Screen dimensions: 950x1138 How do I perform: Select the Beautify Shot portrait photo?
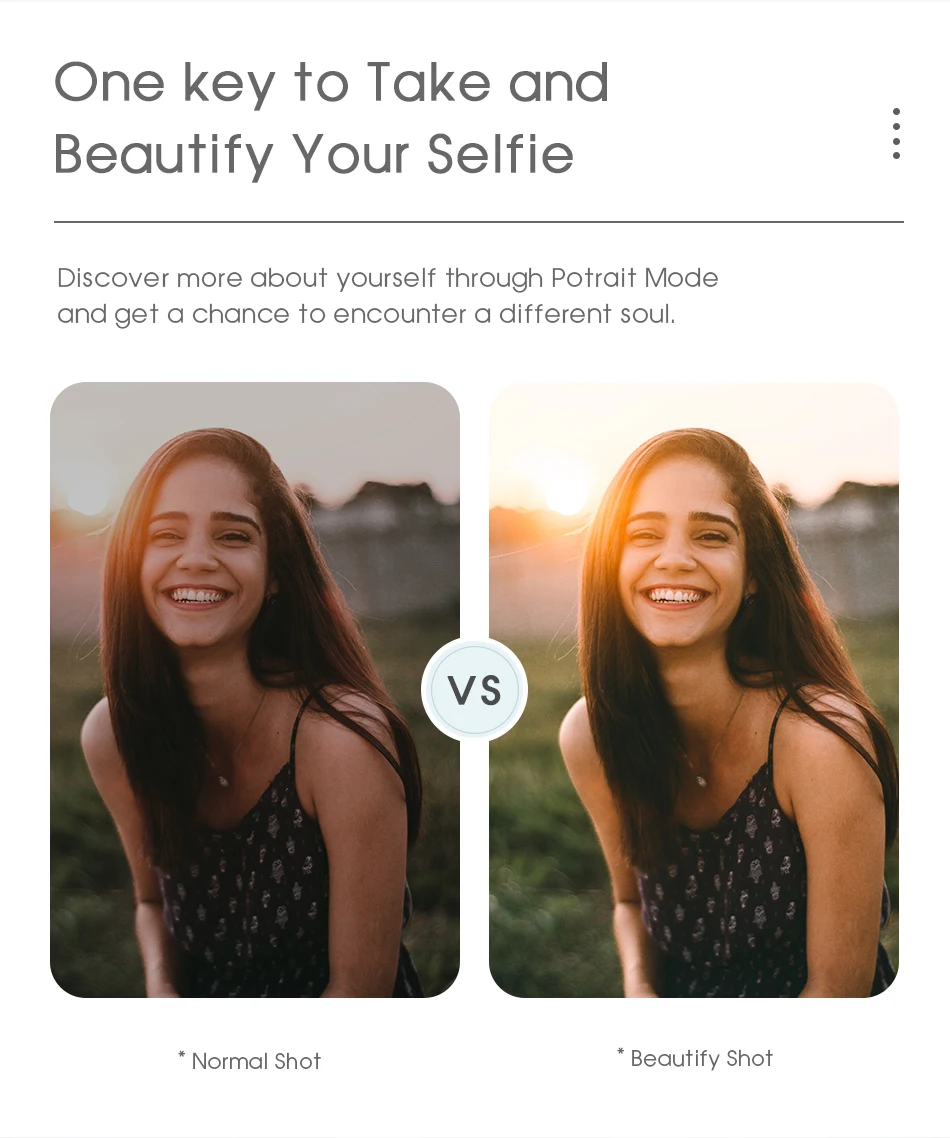[694, 689]
